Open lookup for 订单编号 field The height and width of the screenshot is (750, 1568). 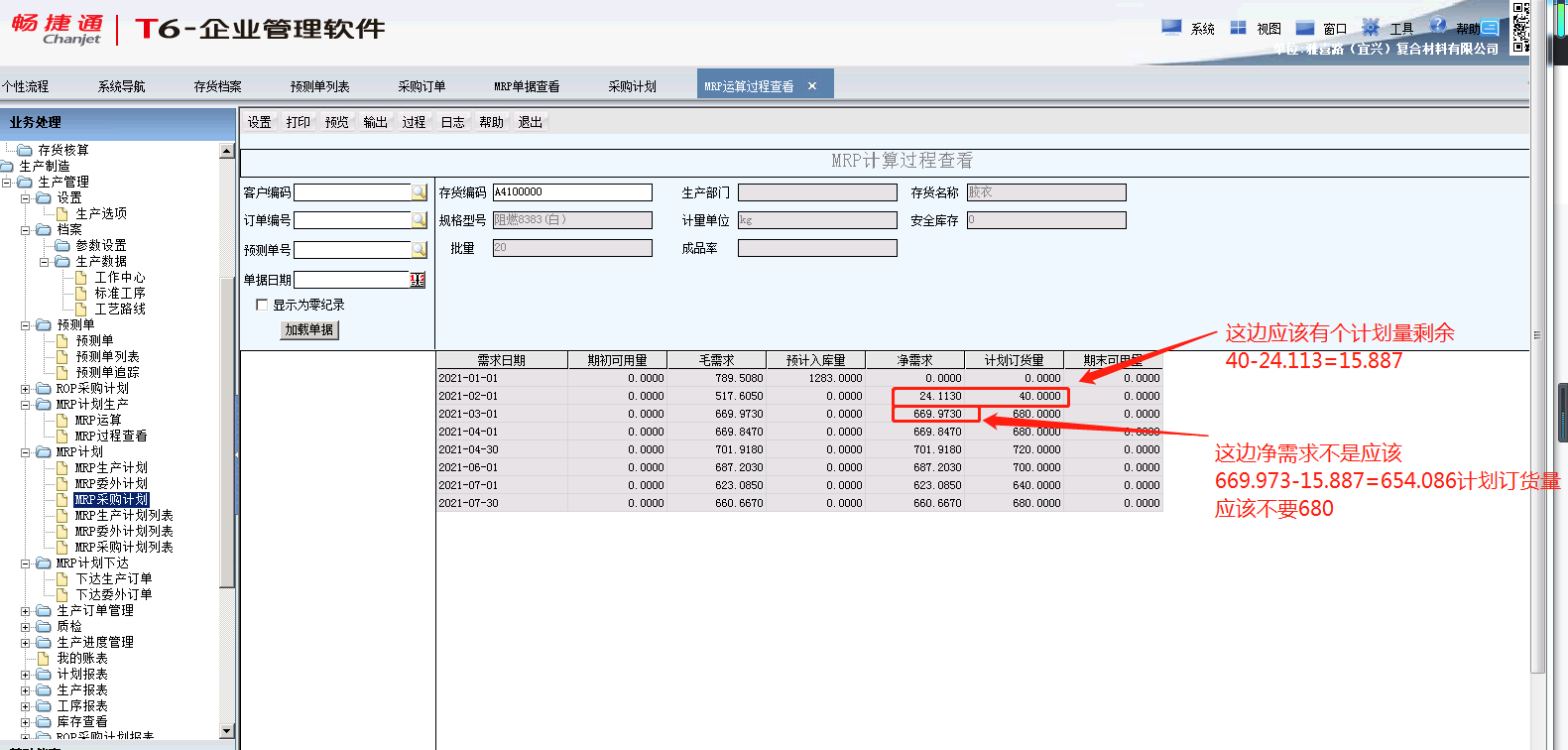point(419,220)
